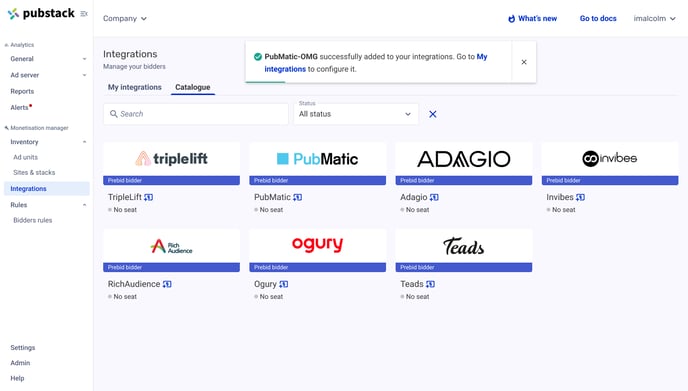The width and height of the screenshot is (688, 391).
Task: Collapse sidebar using icon beside pubstack logo
Action: click(84, 14)
